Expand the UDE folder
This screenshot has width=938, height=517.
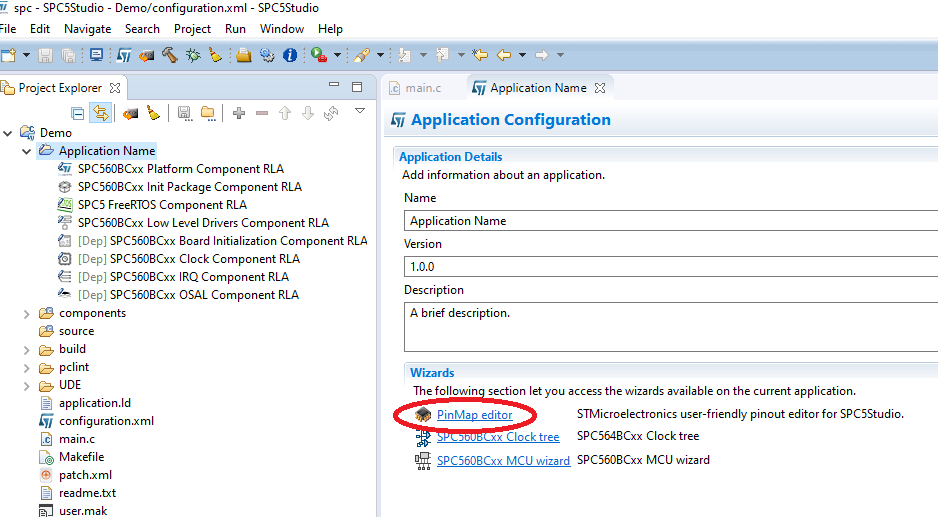26,386
